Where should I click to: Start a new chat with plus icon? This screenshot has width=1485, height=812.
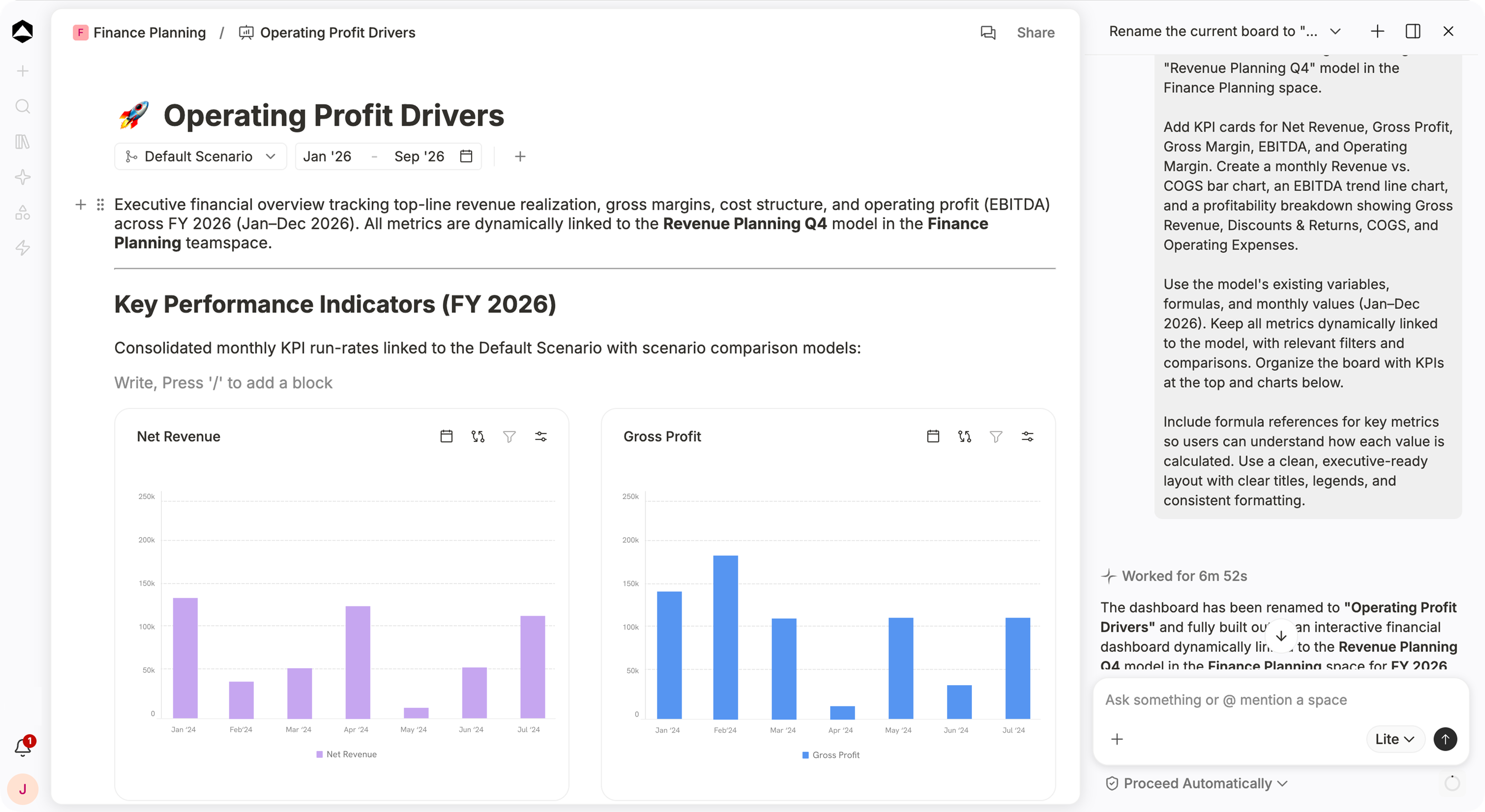click(x=1377, y=31)
